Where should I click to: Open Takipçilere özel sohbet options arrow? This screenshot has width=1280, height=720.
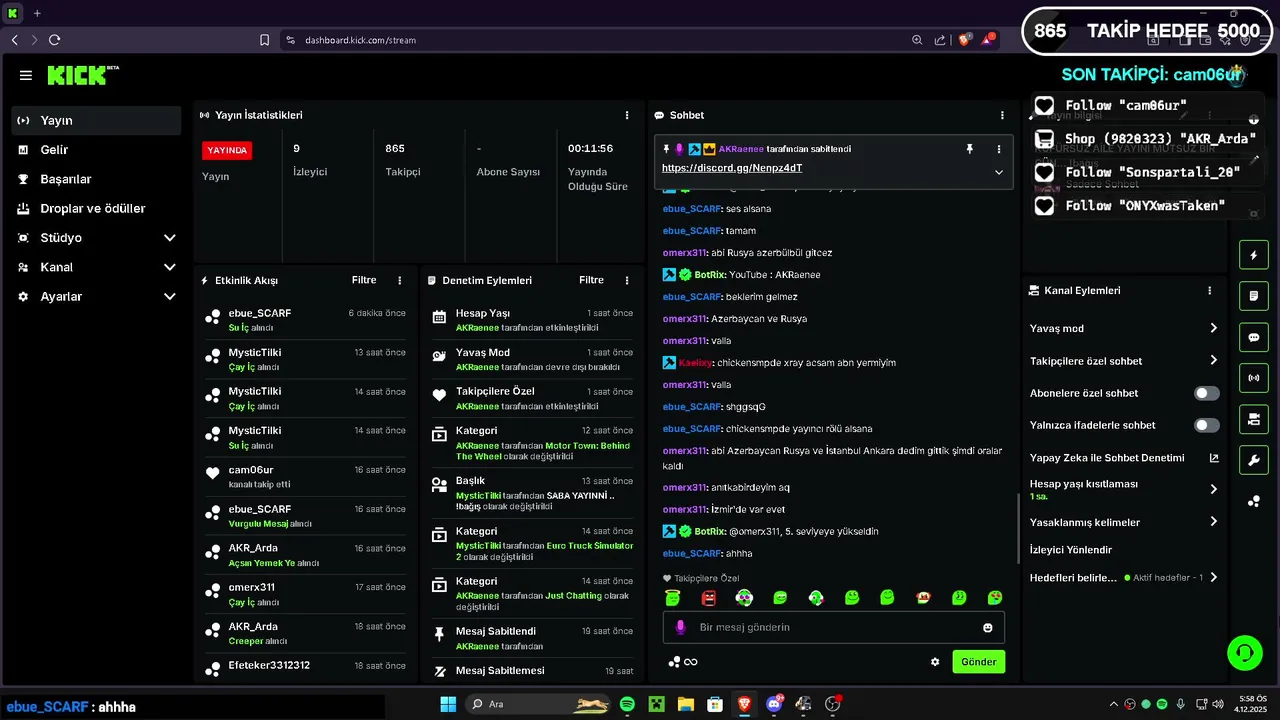point(1214,360)
